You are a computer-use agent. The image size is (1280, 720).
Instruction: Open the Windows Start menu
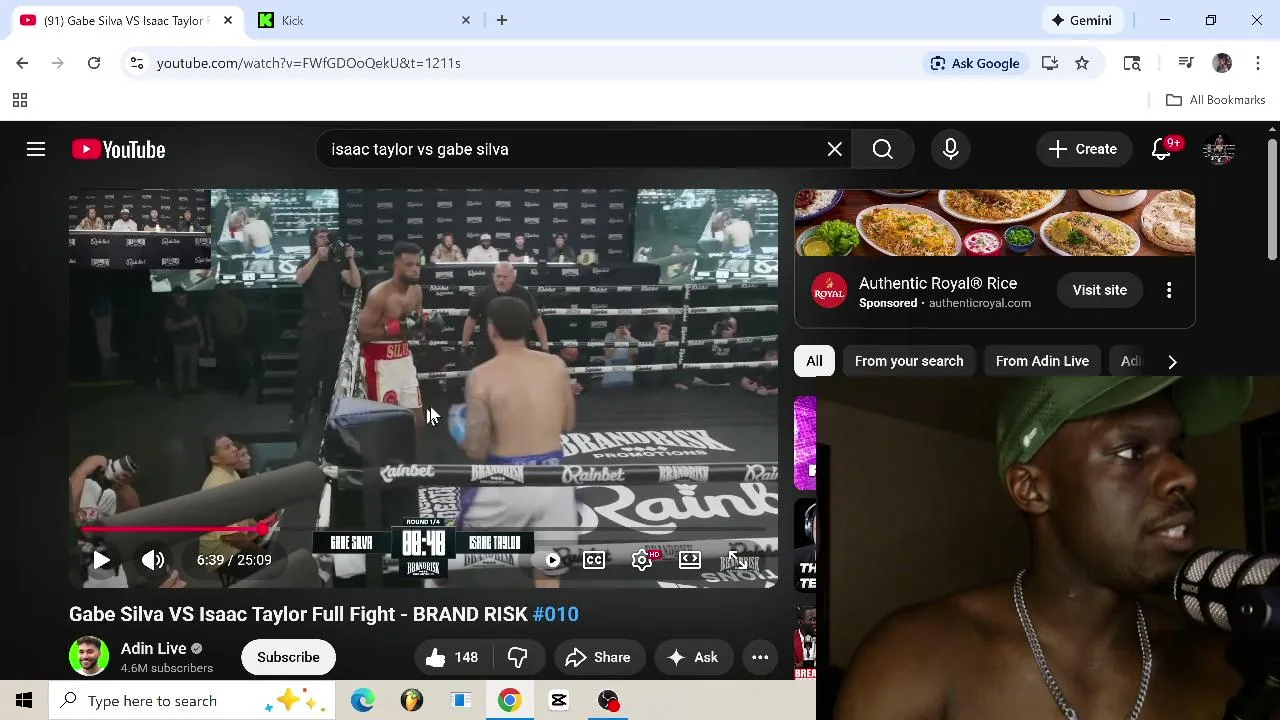pyautogui.click(x=24, y=700)
